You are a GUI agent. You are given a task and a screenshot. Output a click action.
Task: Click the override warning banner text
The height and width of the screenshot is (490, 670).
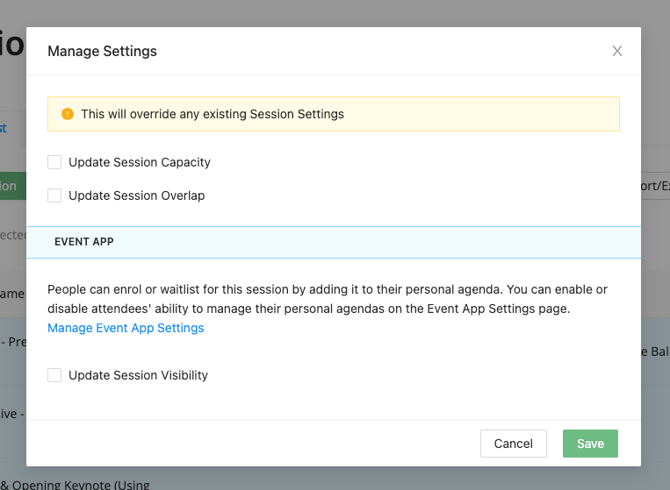click(212, 114)
